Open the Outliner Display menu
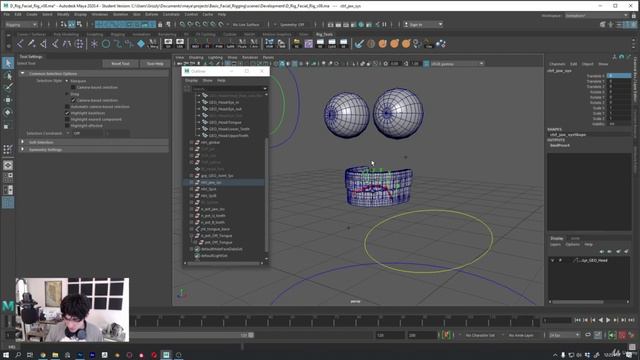 [191, 80]
